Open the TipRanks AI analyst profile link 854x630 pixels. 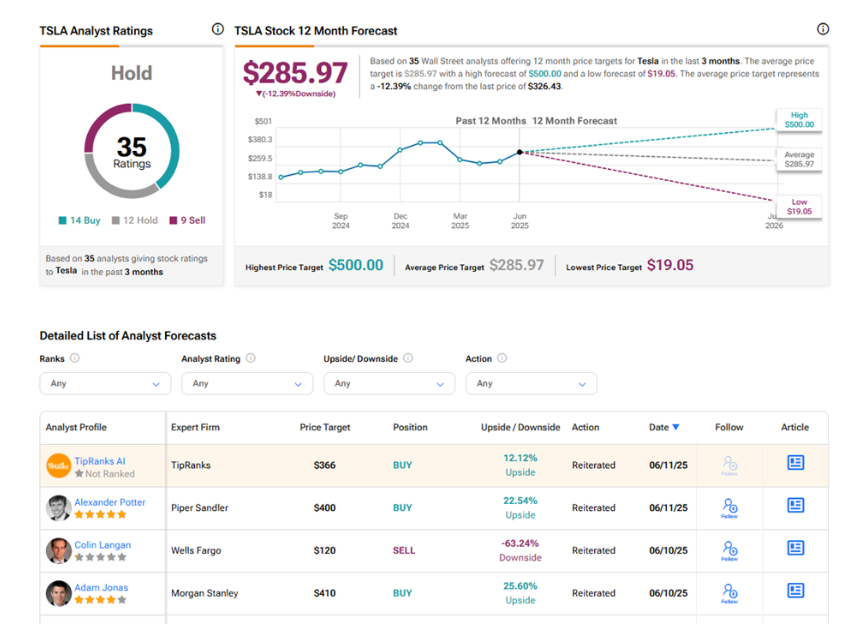[100, 461]
